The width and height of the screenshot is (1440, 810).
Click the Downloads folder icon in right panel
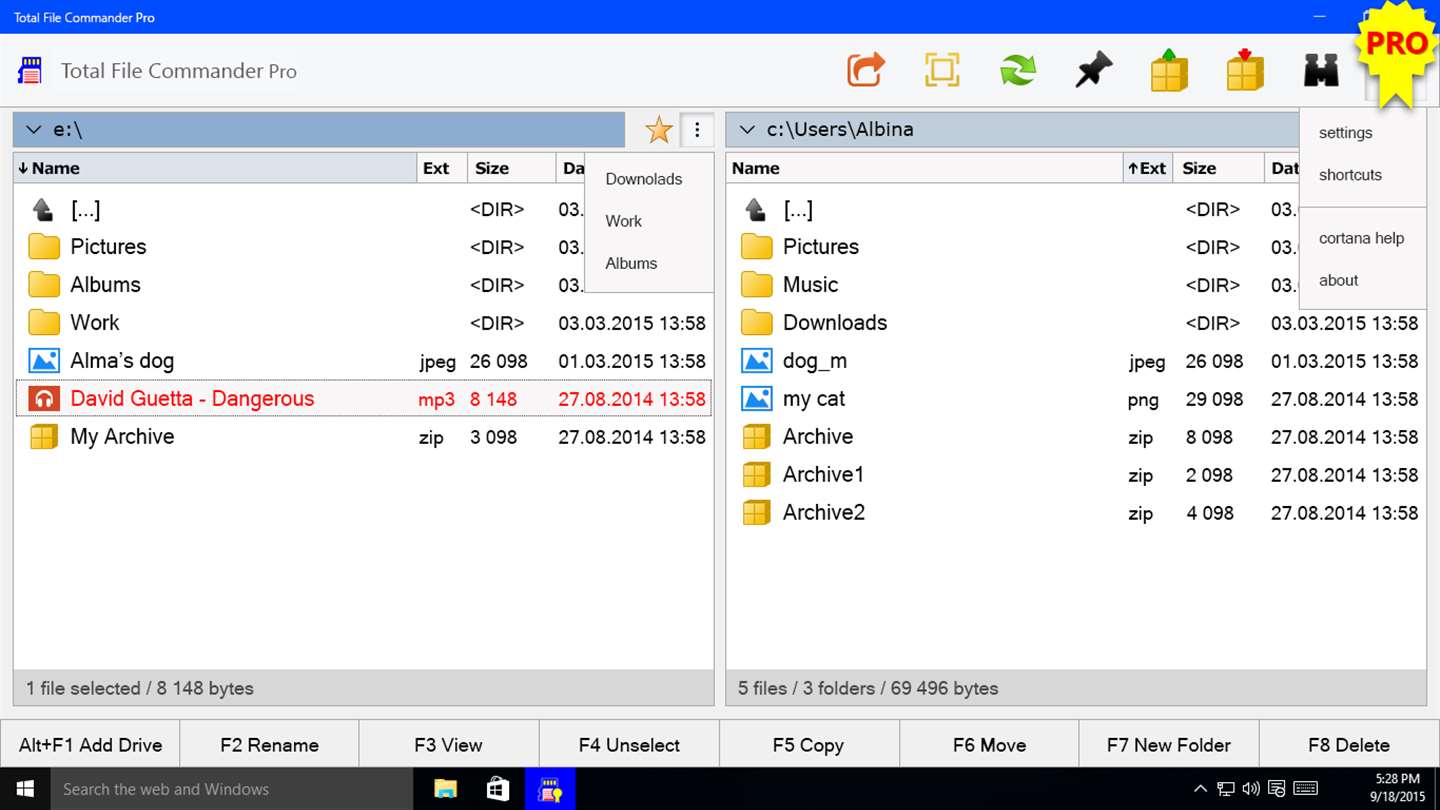(757, 323)
